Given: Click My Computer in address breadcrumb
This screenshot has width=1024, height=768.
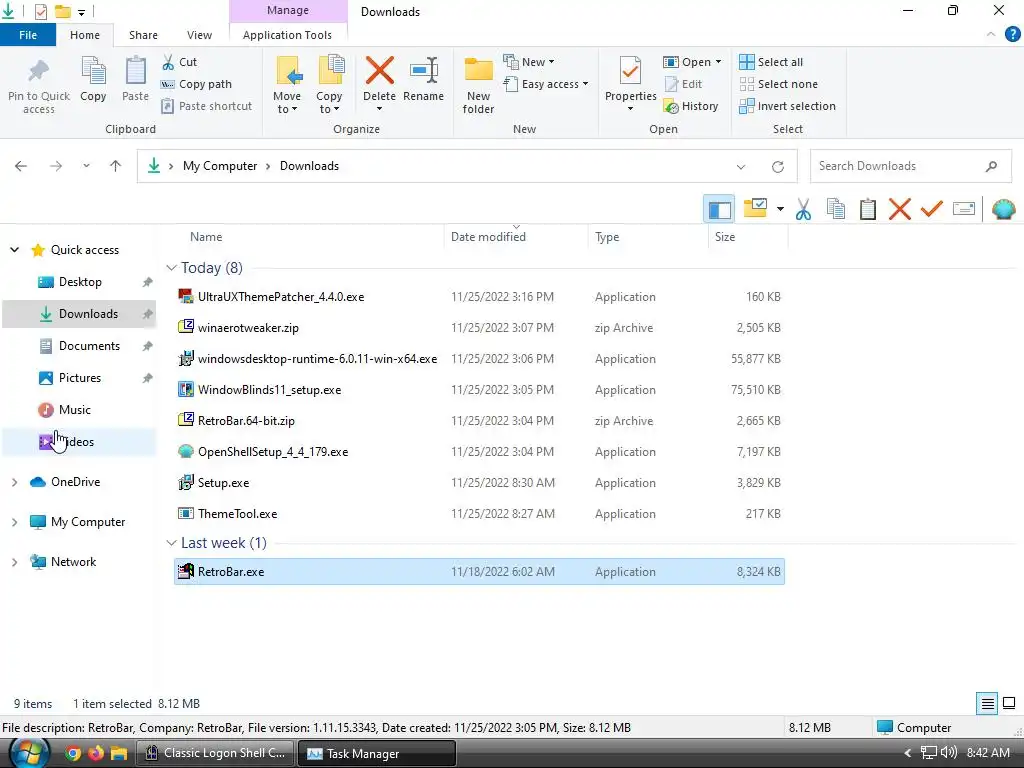Looking at the screenshot, I should coord(219,167).
